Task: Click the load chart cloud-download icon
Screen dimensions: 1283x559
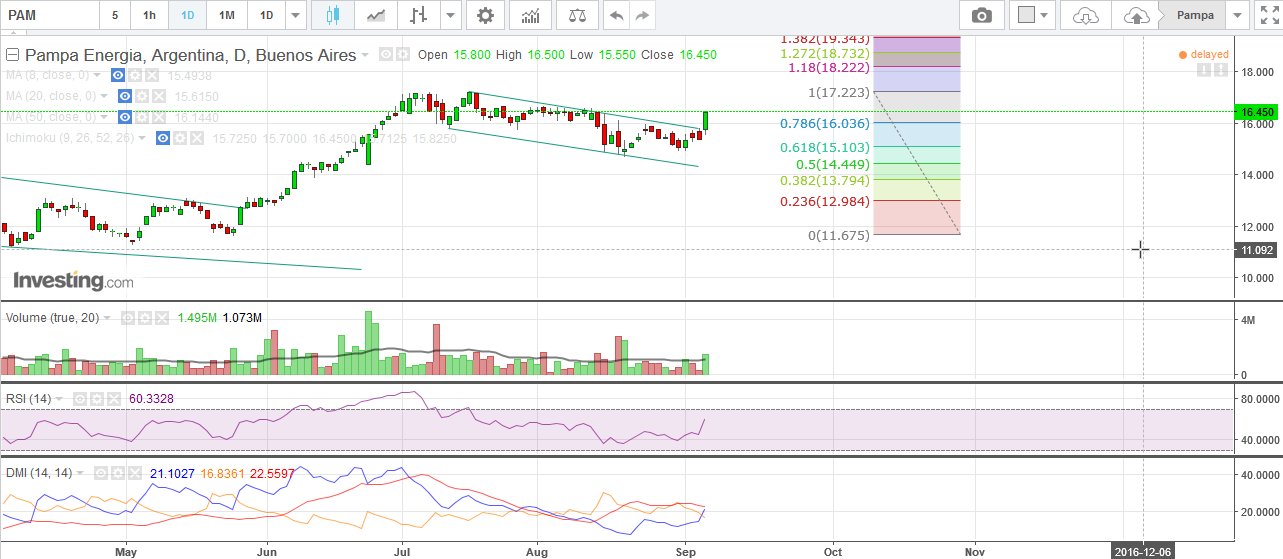Action: pos(1085,15)
